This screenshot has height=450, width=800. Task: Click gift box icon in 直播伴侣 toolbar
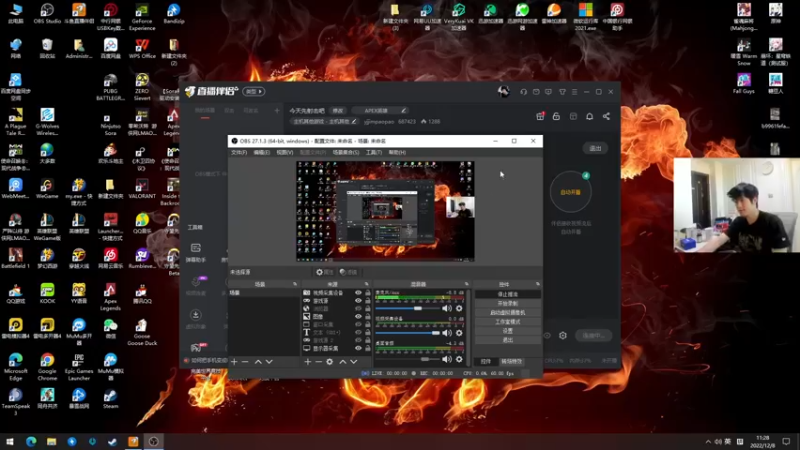click(x=540, y=116)
